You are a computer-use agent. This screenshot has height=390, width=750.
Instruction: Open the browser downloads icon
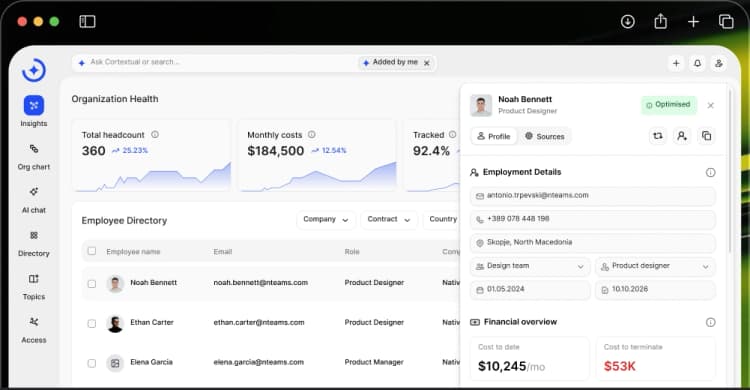(628, 22)
